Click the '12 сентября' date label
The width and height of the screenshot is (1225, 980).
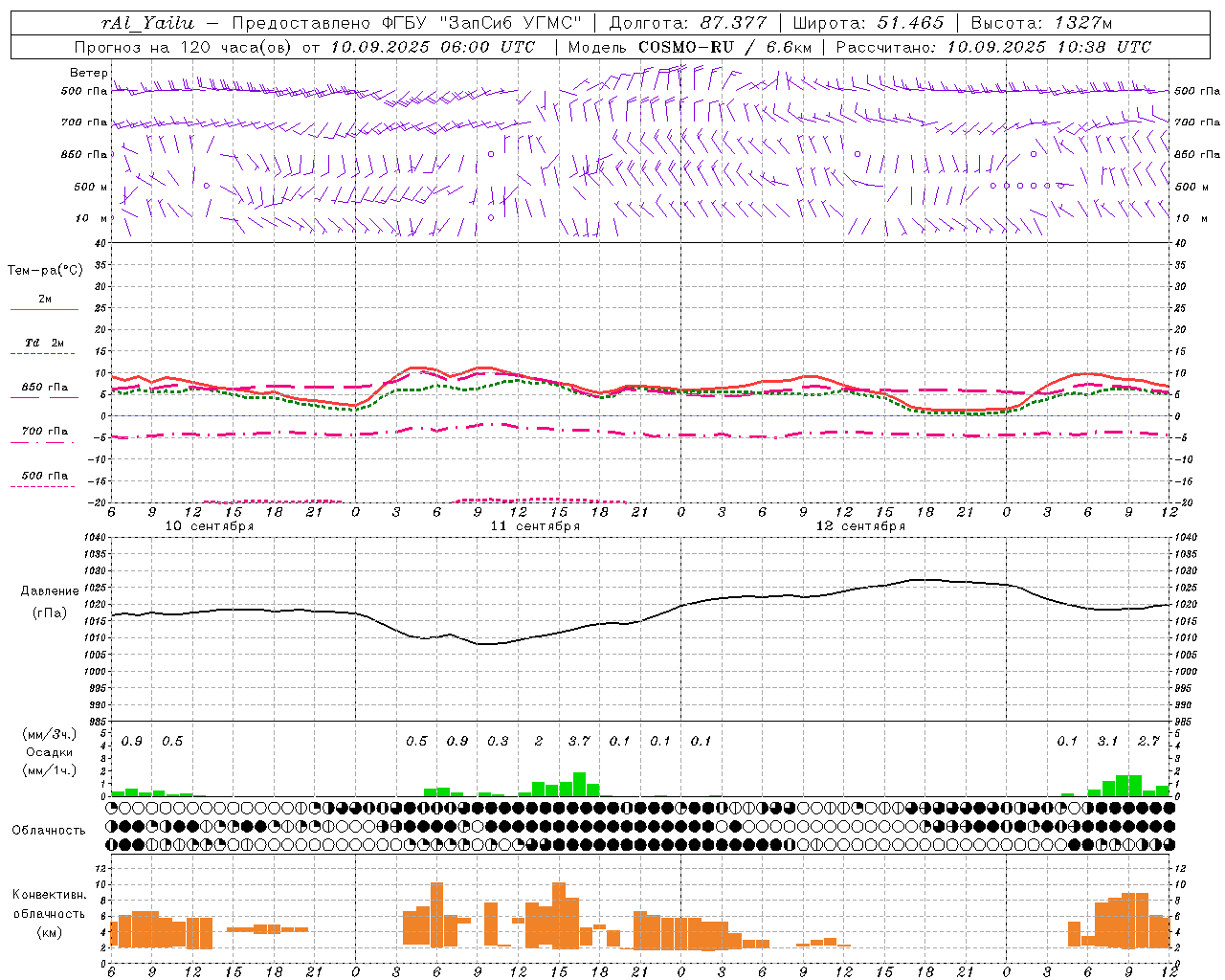tap(860, 526)
